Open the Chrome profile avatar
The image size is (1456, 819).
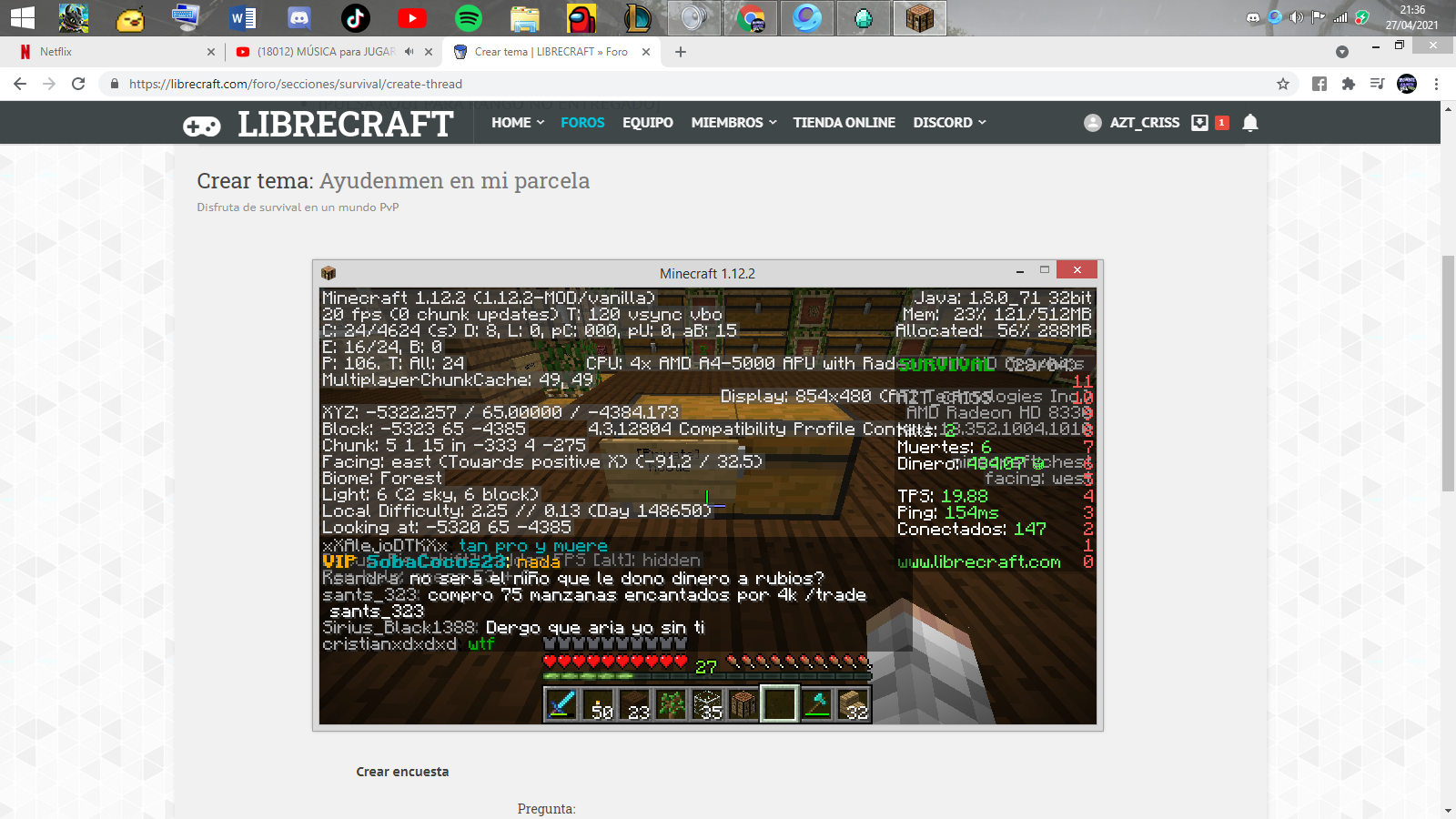tap(1407, 84)
